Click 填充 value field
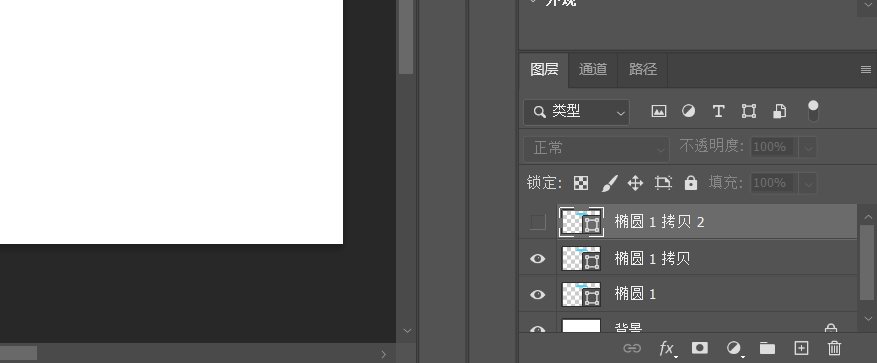This screenshot has height=363, width=877. [x=775, y=183]
